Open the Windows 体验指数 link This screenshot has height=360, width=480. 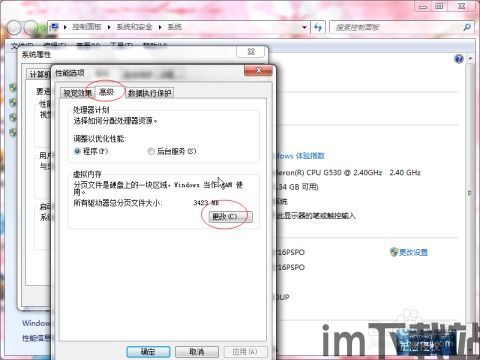[299, 156]
